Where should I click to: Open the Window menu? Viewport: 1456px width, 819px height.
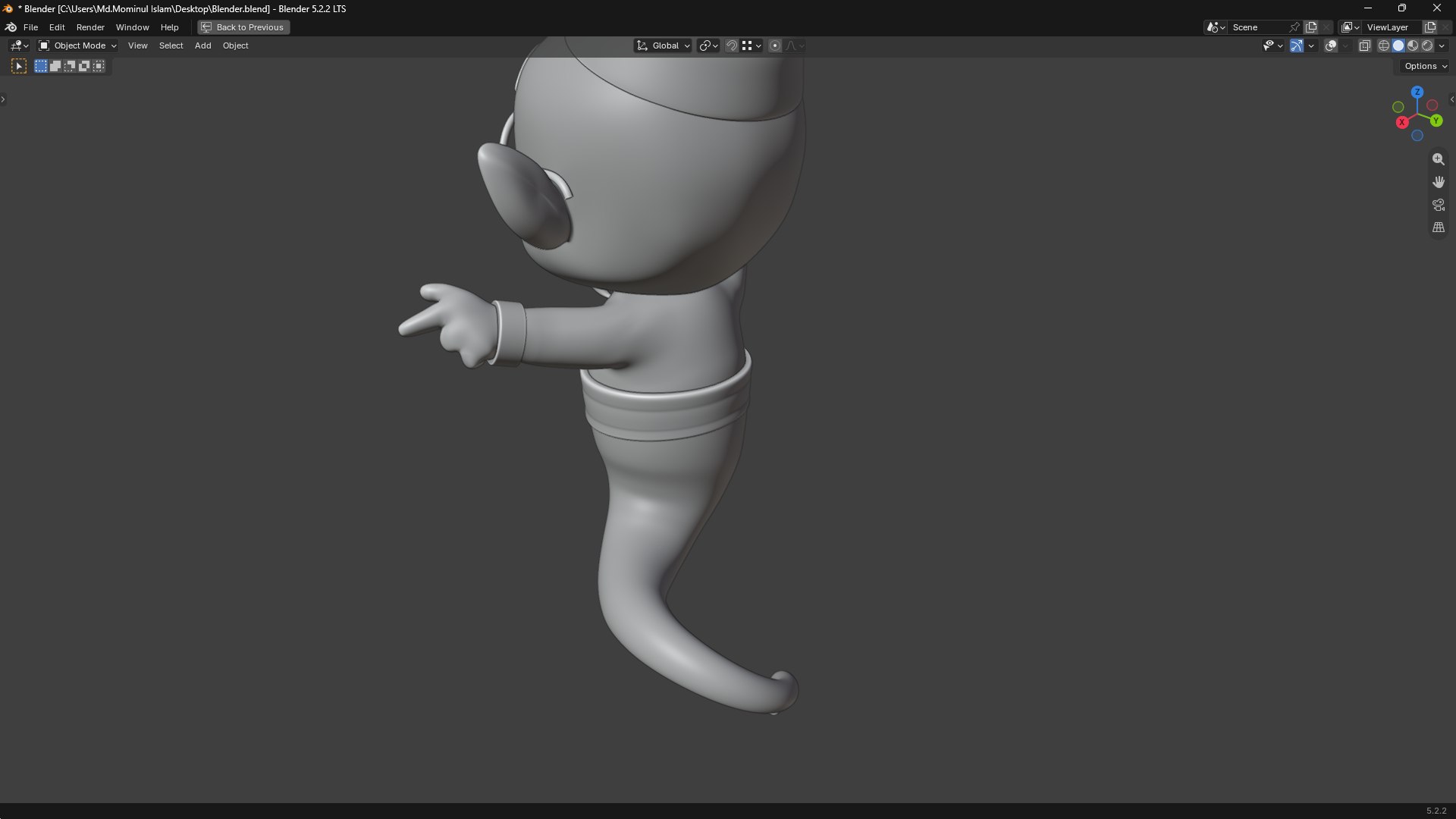click(x=132, y=27)
